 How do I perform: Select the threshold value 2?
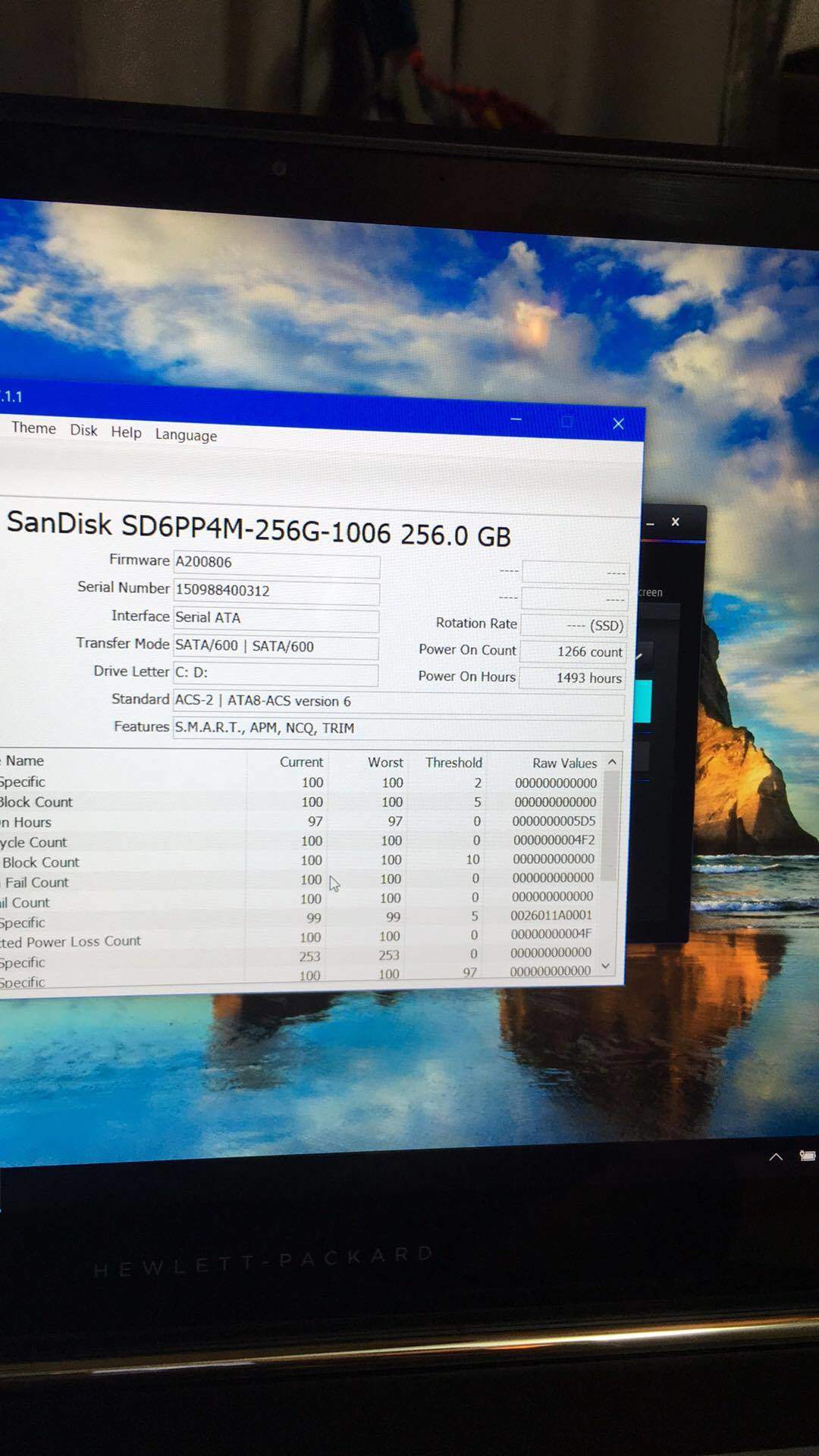pos(478,783)
